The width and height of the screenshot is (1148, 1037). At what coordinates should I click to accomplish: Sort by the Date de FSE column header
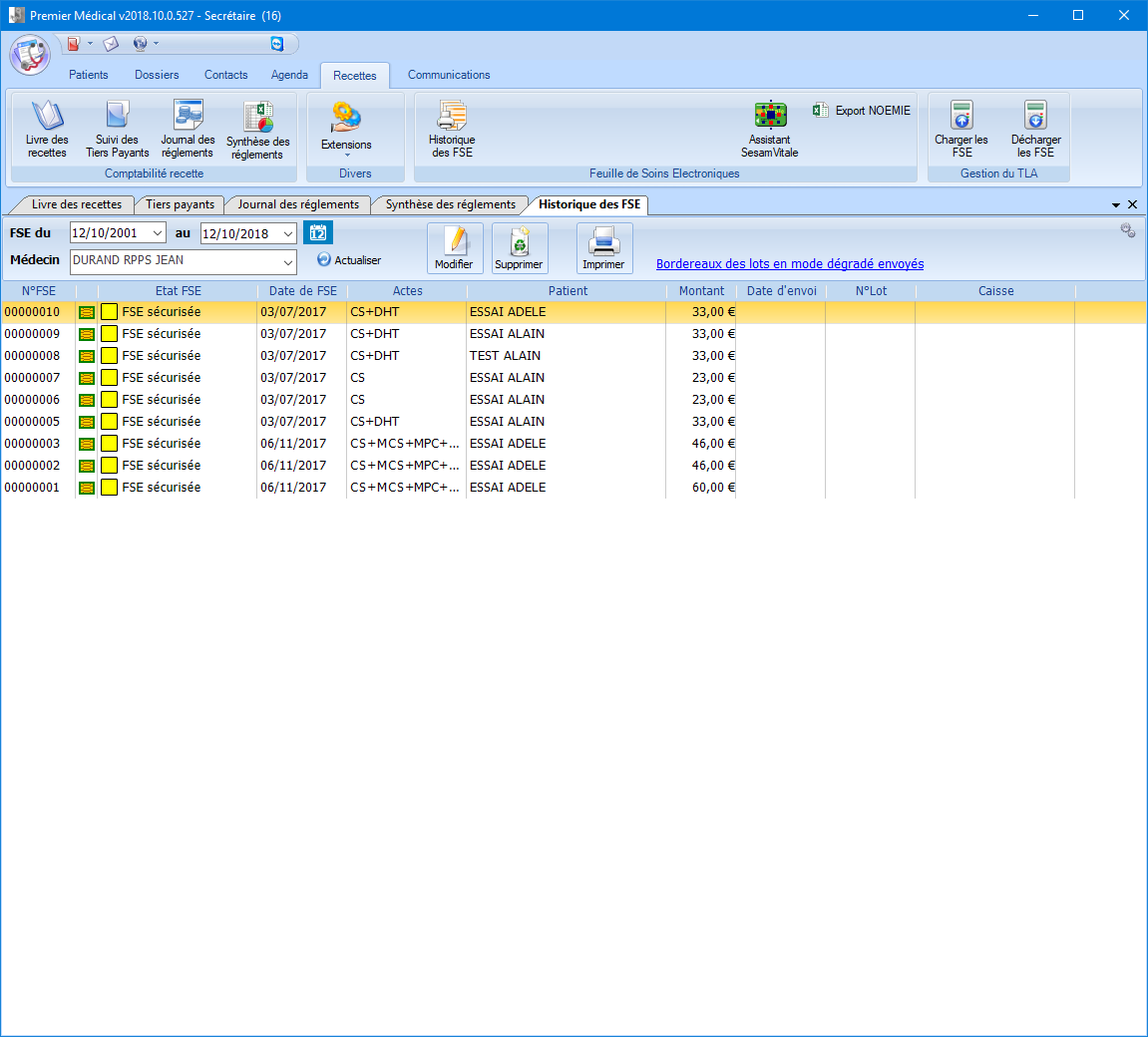pos(302,290)
